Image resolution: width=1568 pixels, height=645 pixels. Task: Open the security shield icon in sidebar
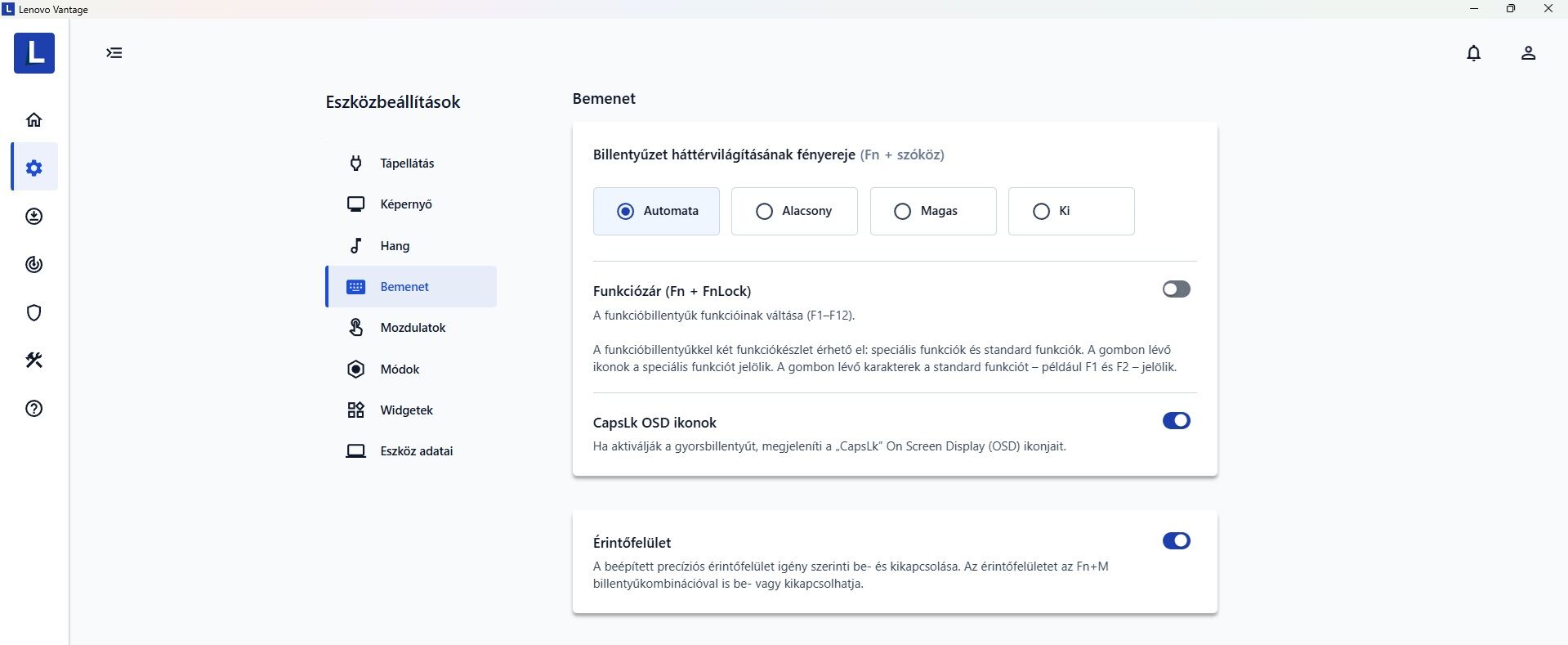(34, 313)
